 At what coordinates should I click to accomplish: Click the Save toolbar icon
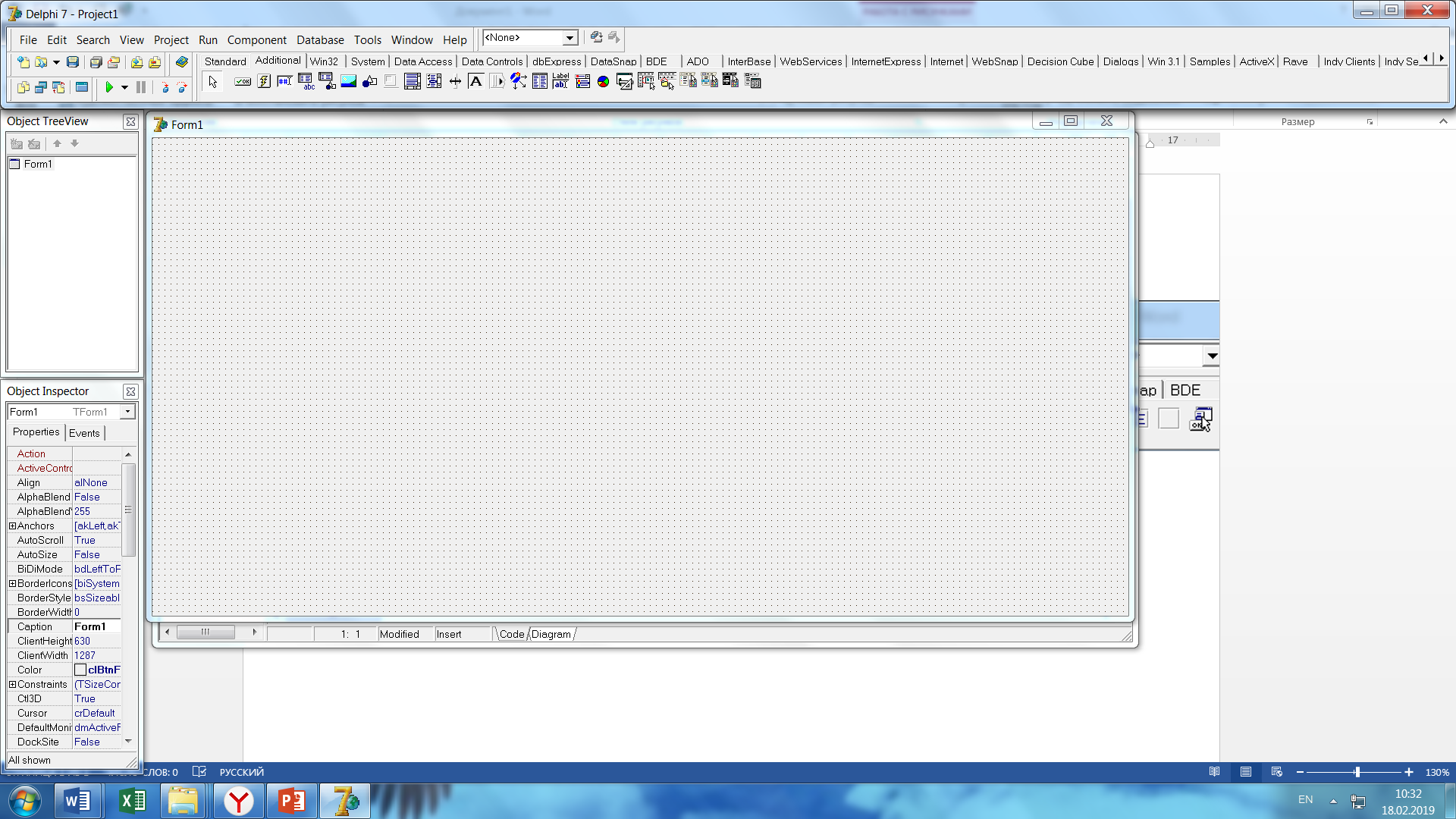[73, 62]
